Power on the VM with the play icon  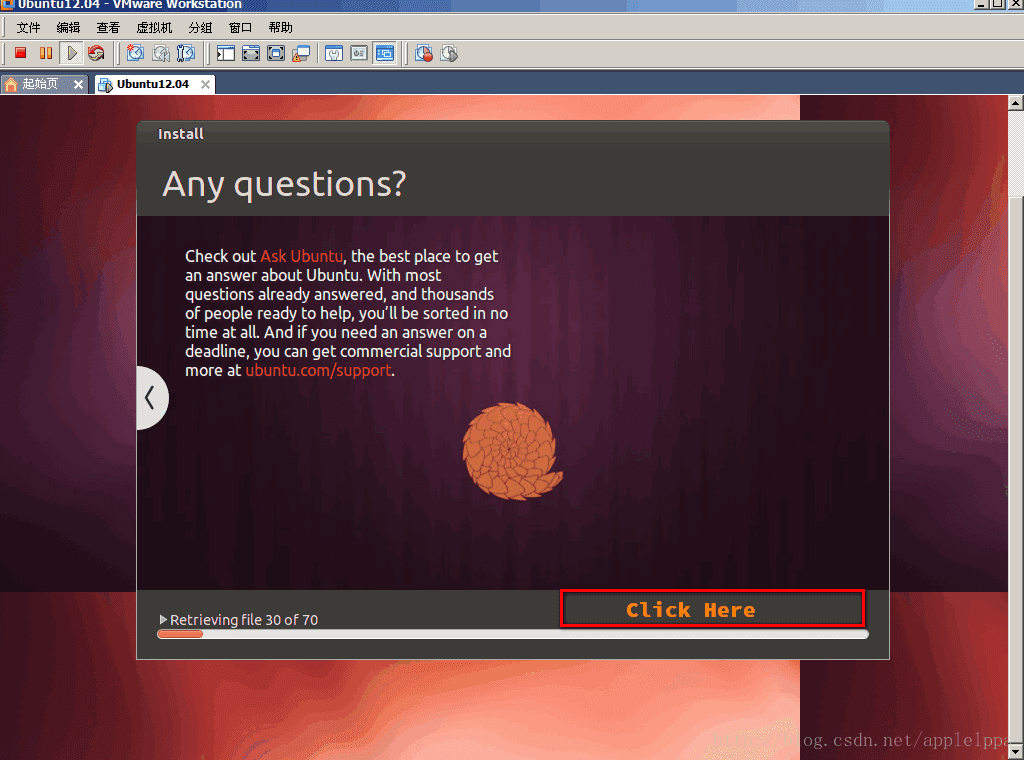coord(72,53)
